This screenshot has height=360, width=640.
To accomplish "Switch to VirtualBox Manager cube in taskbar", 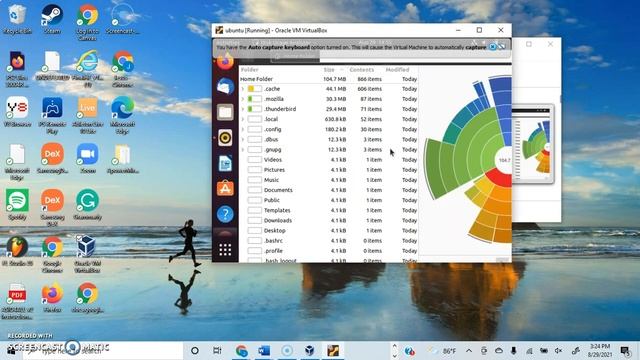I will pyautogui.click(x=310, y=351).
